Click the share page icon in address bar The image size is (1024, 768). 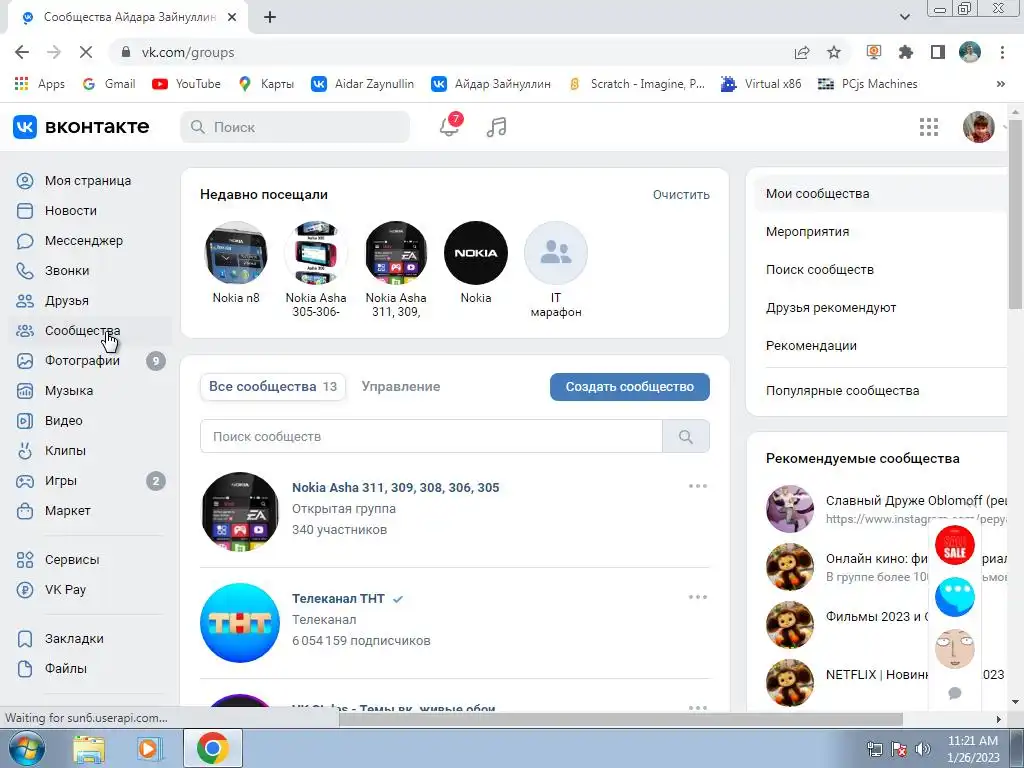point(802,52)
